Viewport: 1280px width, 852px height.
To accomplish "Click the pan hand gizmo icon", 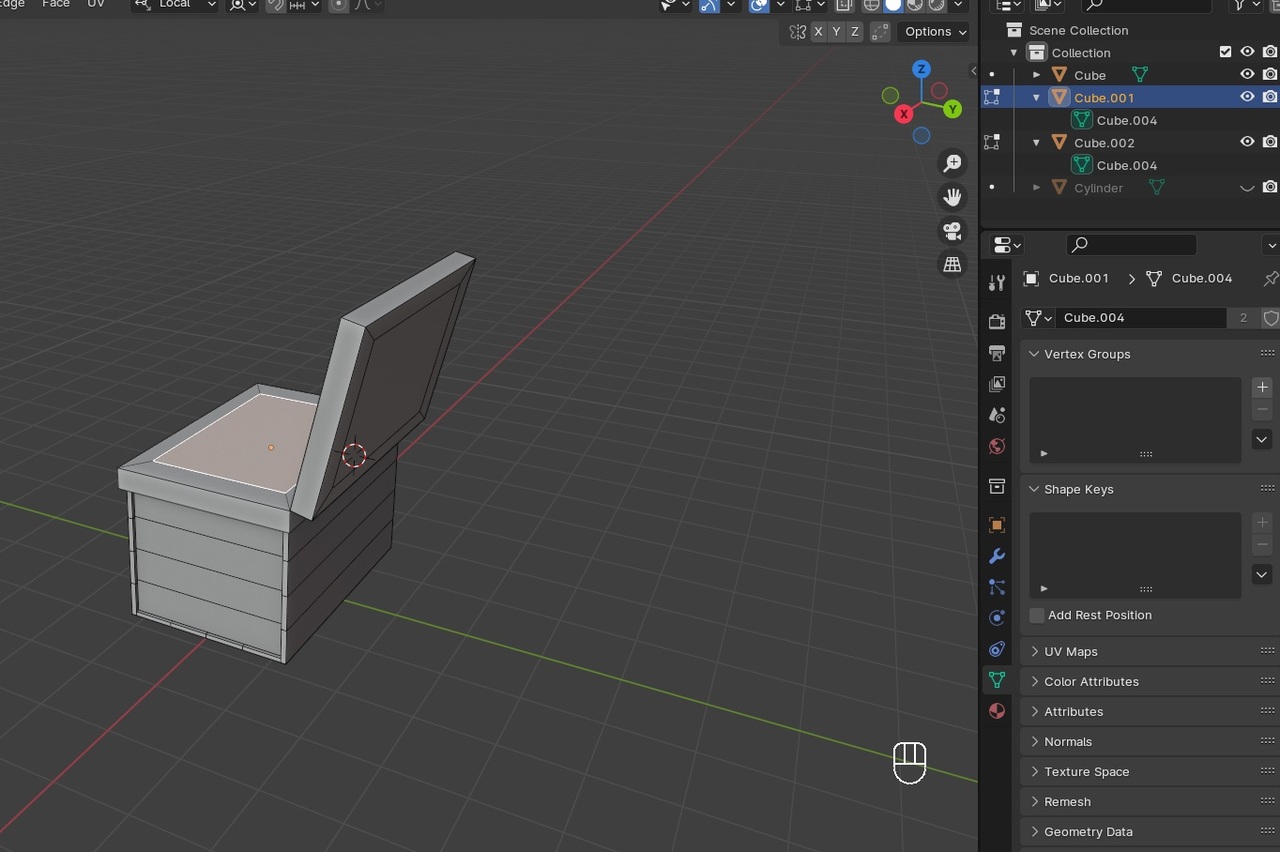I will tap(952, 197).
